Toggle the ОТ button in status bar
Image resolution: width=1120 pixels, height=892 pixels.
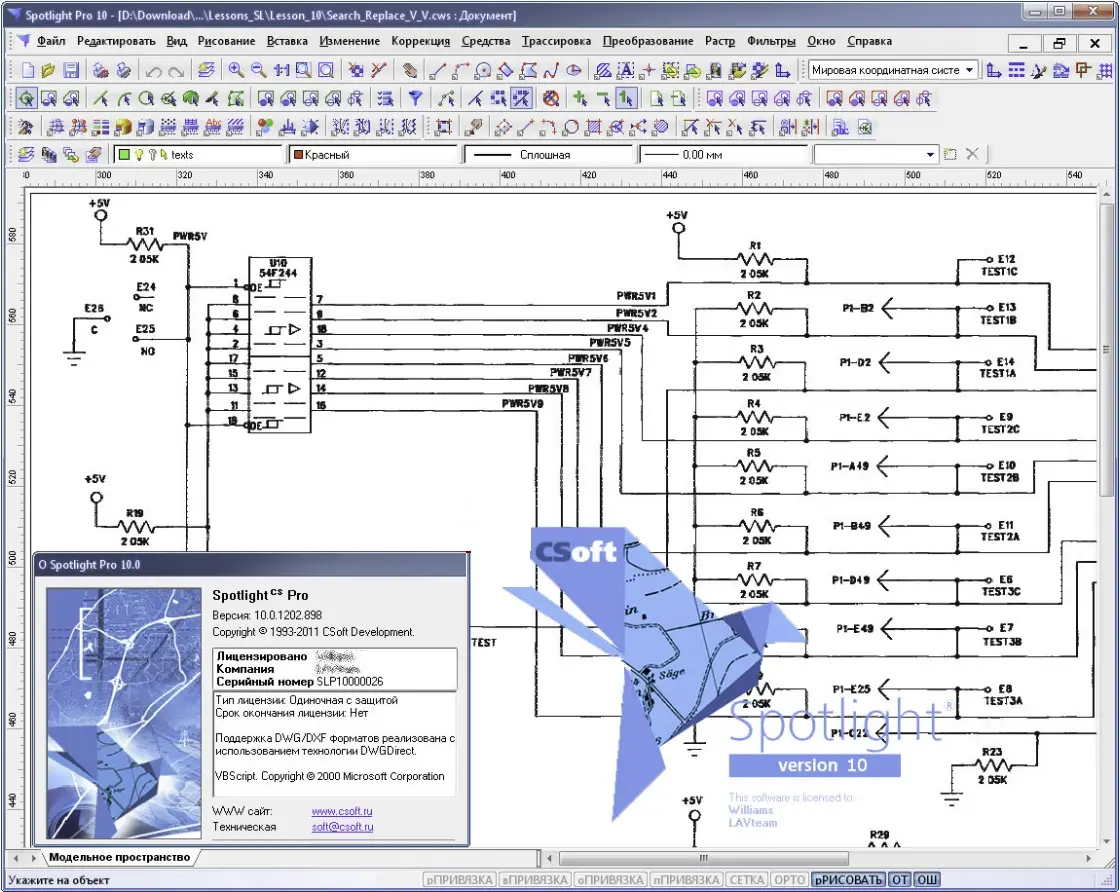900,880
